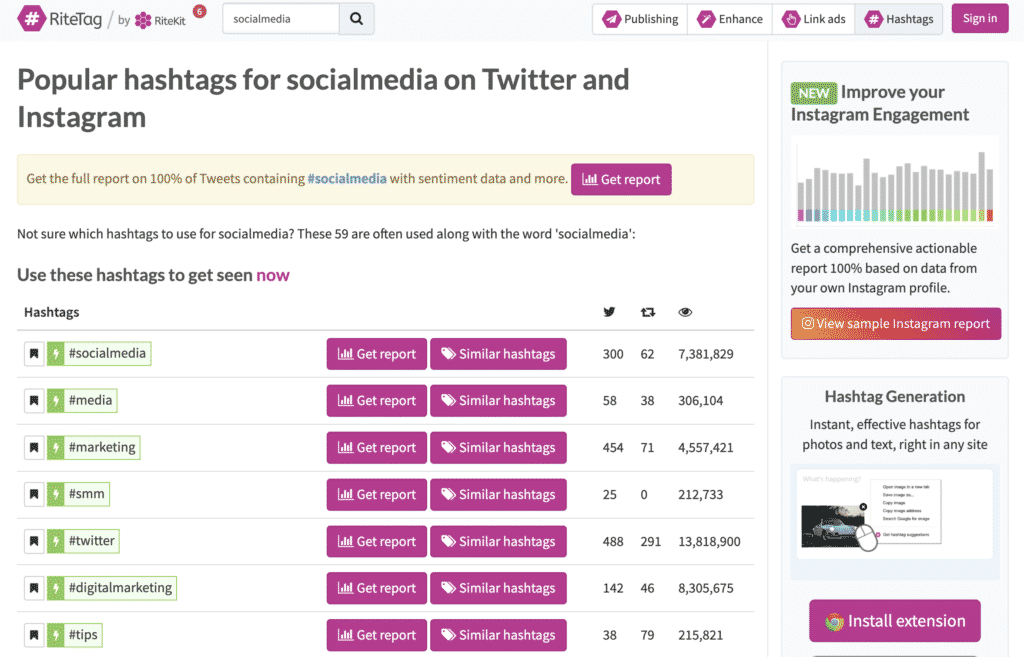Click the retweet column header icon

coord(648,312)
